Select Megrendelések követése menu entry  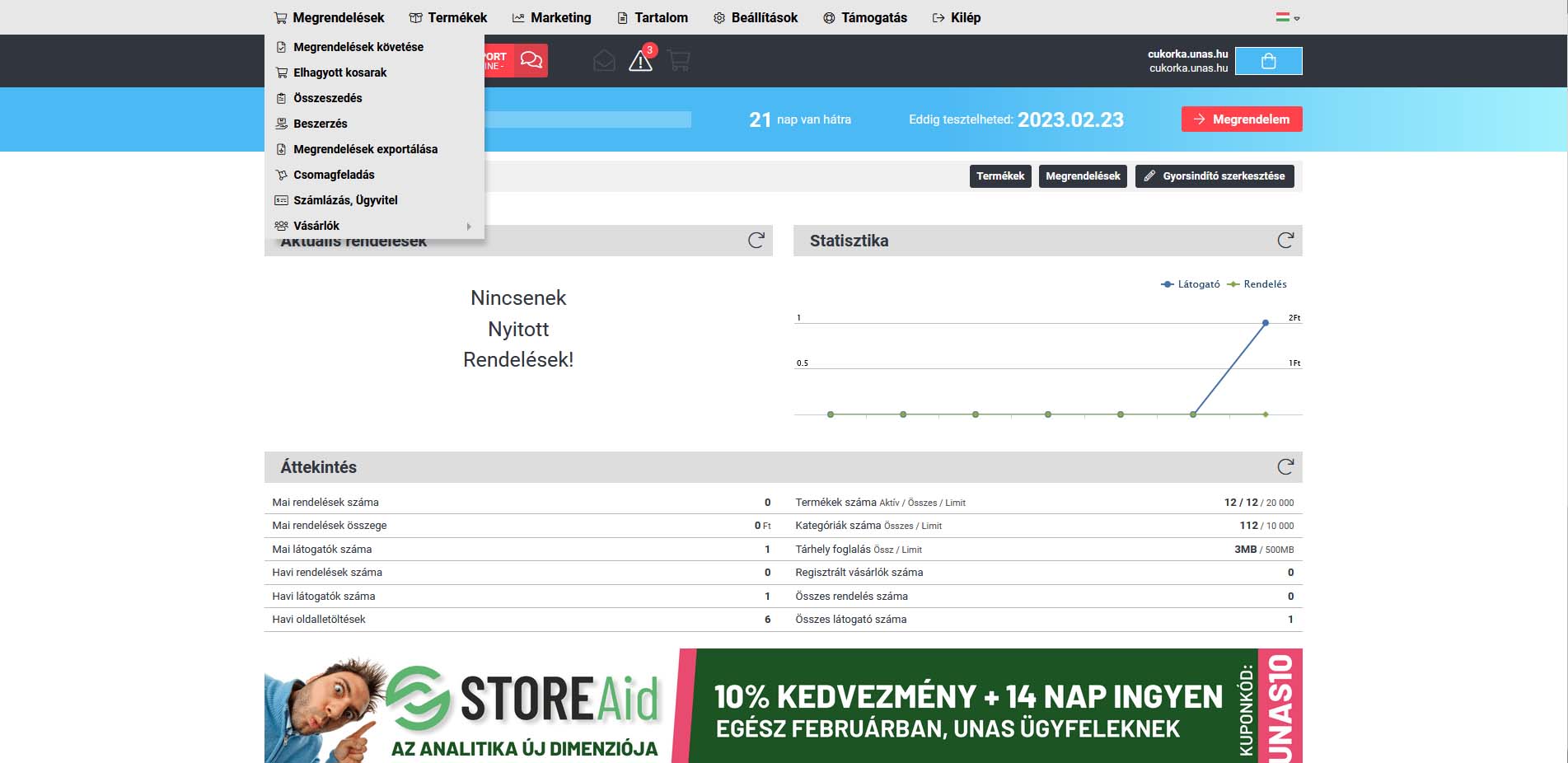coord(358,47)
